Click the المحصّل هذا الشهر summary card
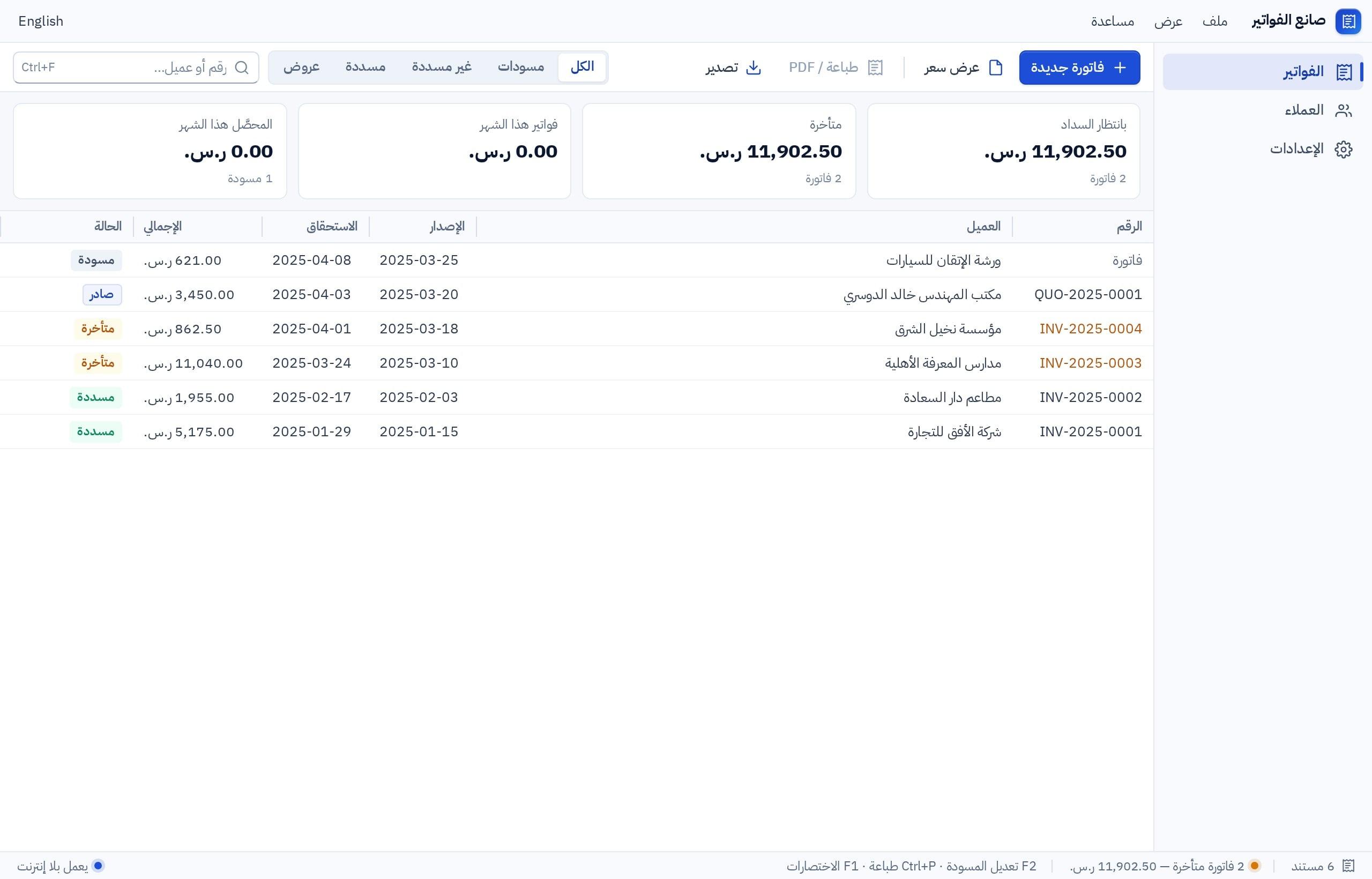 (150, 151)
